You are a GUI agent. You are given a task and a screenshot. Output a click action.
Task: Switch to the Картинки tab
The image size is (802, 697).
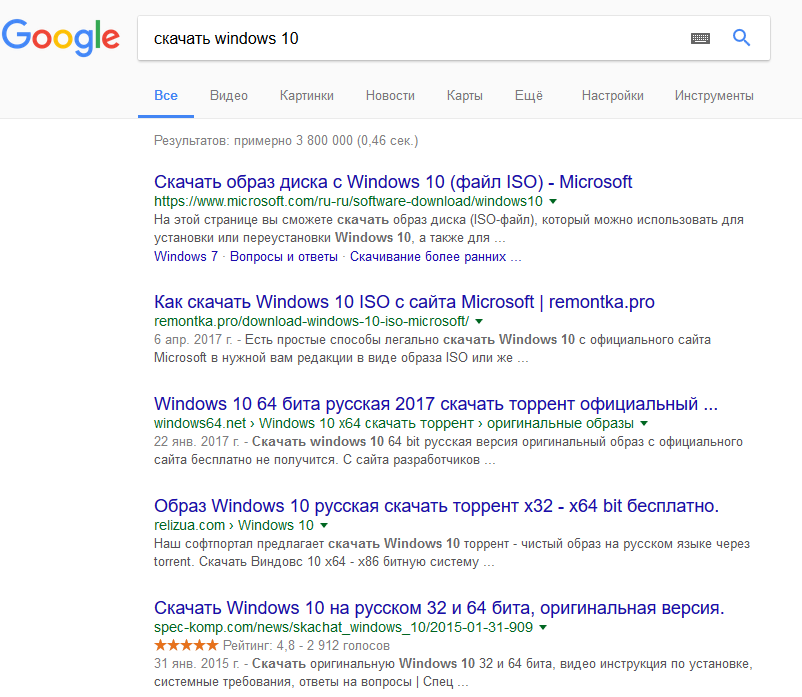click(306, 96)
